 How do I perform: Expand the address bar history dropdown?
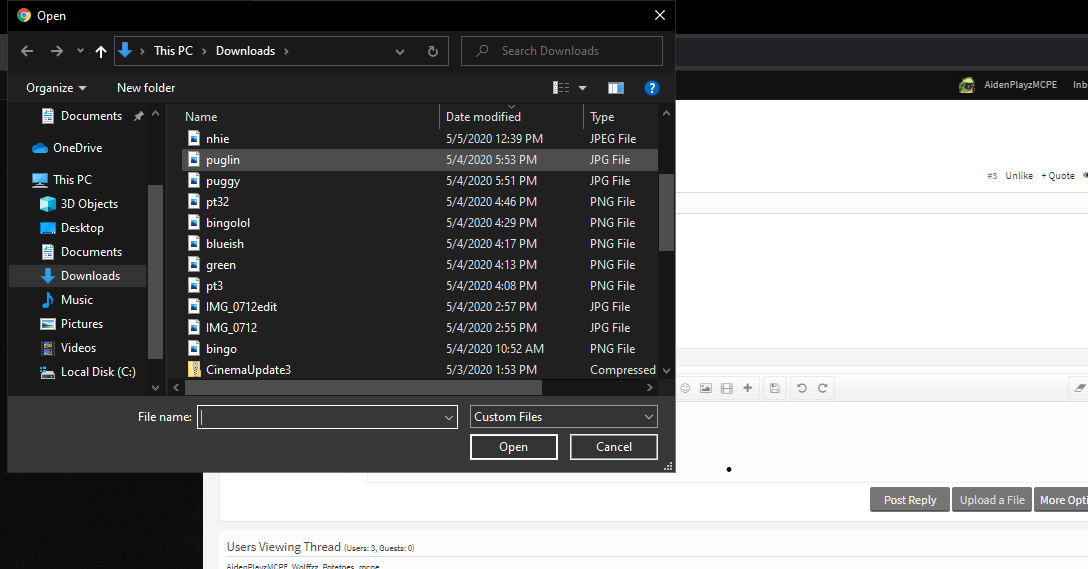(x=400, y=51)
